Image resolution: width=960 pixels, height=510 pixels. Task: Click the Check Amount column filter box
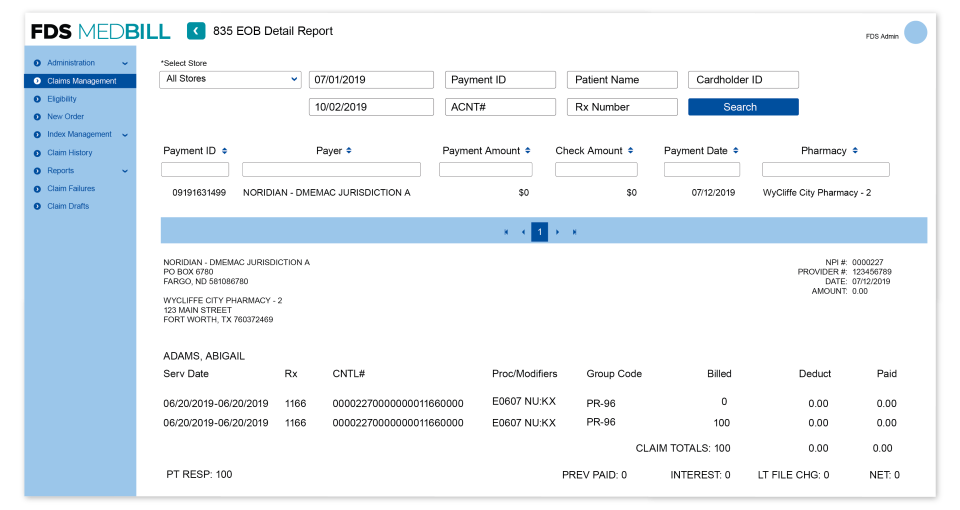tap(596, 170)
